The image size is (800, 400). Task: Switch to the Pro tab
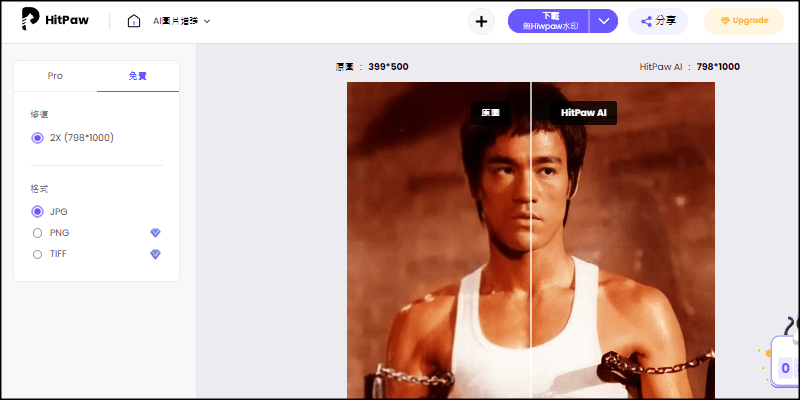click(55, 76)
